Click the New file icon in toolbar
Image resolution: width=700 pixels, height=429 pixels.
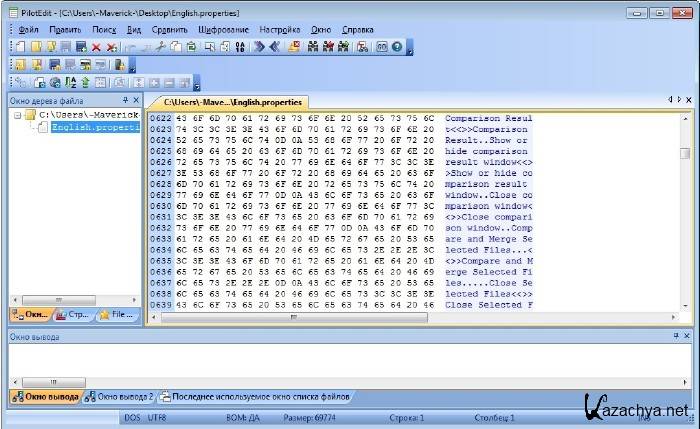[x=22, y=47]
